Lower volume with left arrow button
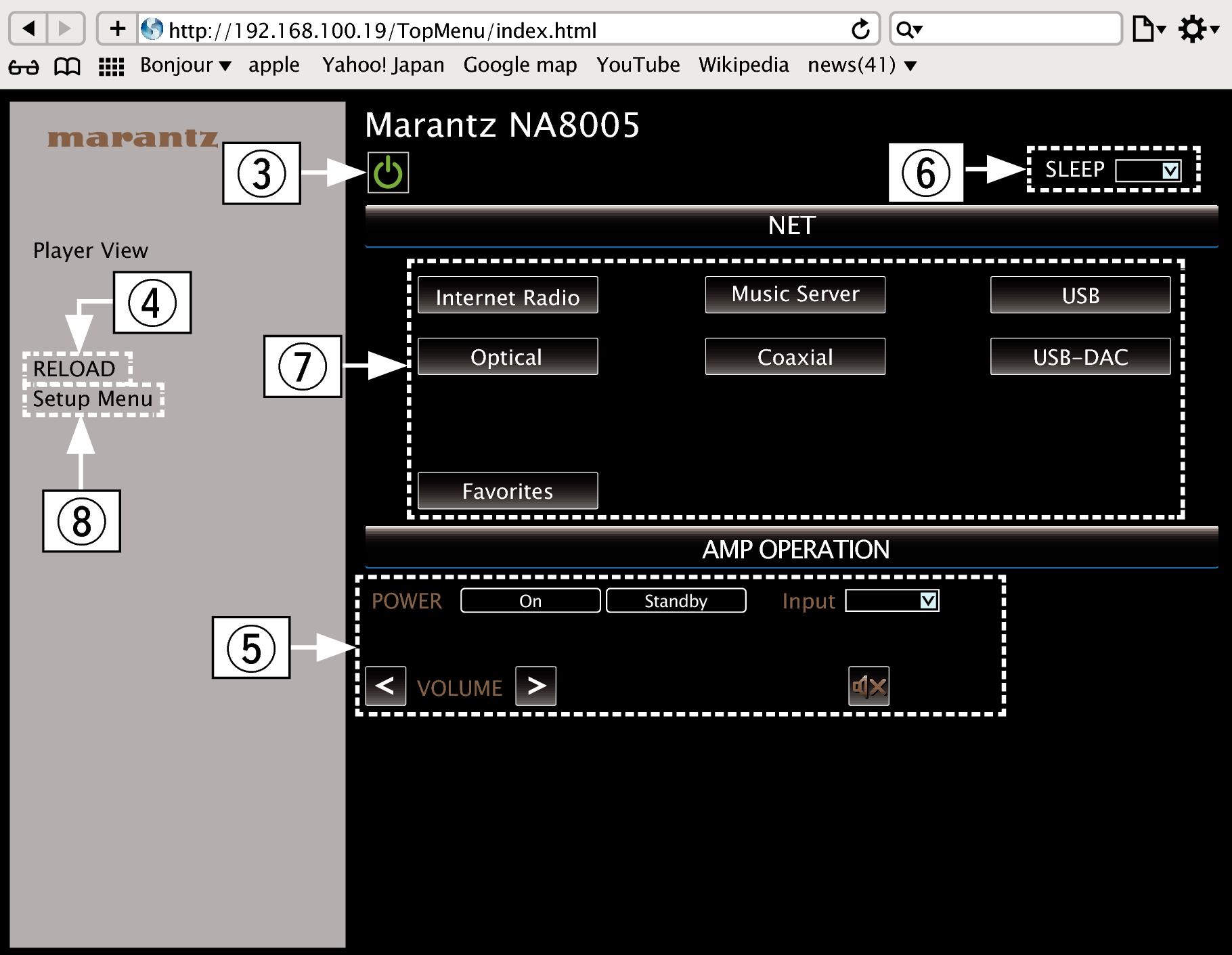The height and width of the screenshot is (955, 1232). tap(386, 686)
